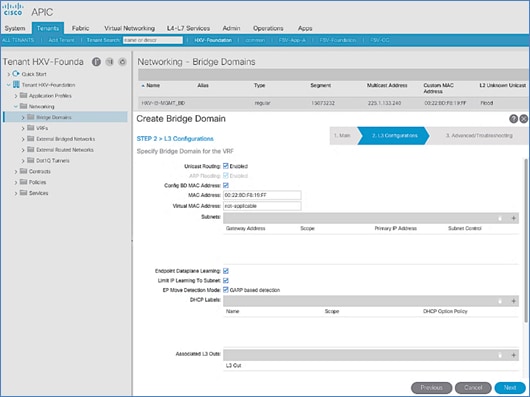The image size is (530, 397).
Task: Add a subnet with the plus icon
Action: click(513, 218)
